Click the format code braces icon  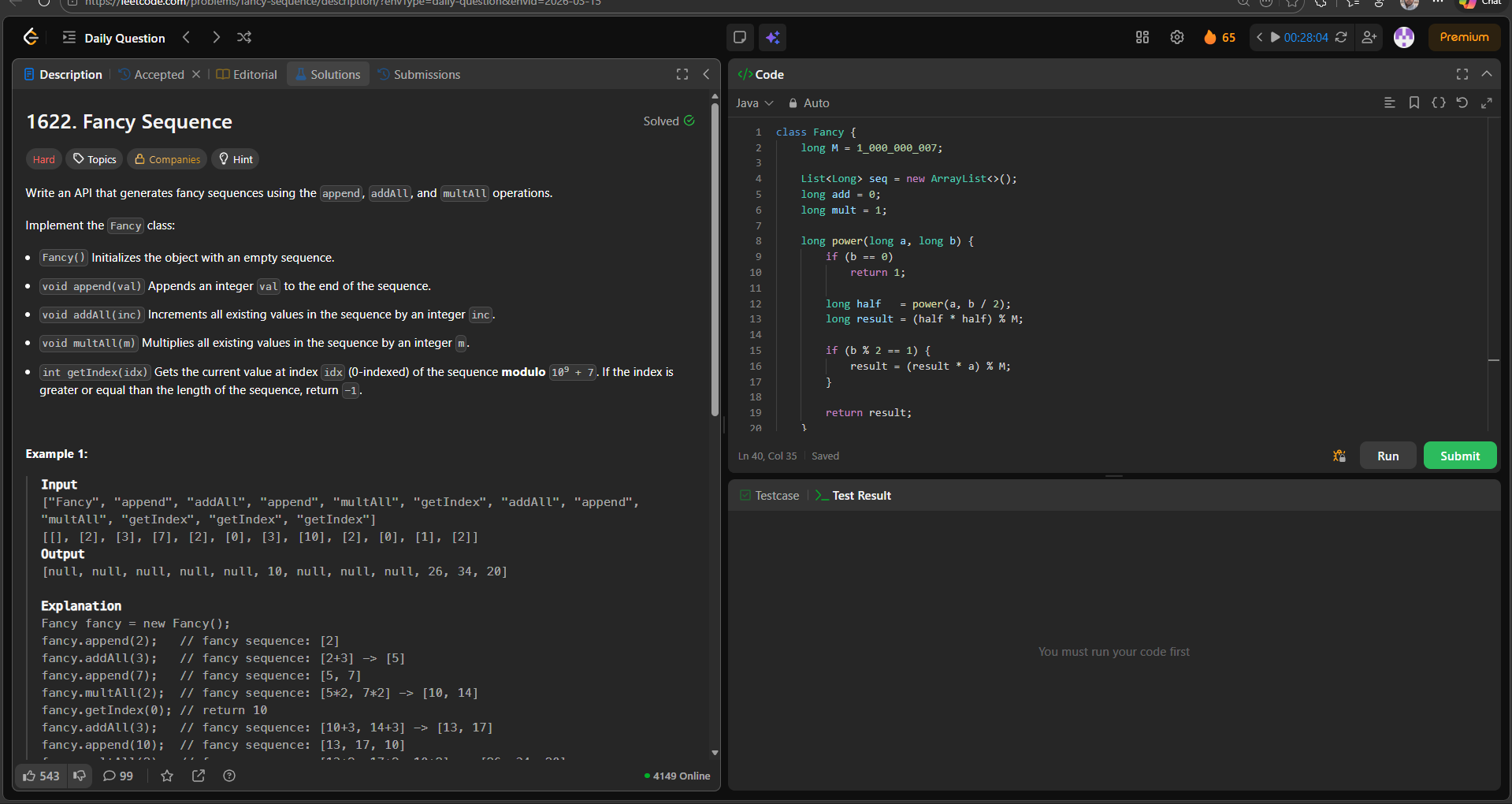click(1438, 102)
